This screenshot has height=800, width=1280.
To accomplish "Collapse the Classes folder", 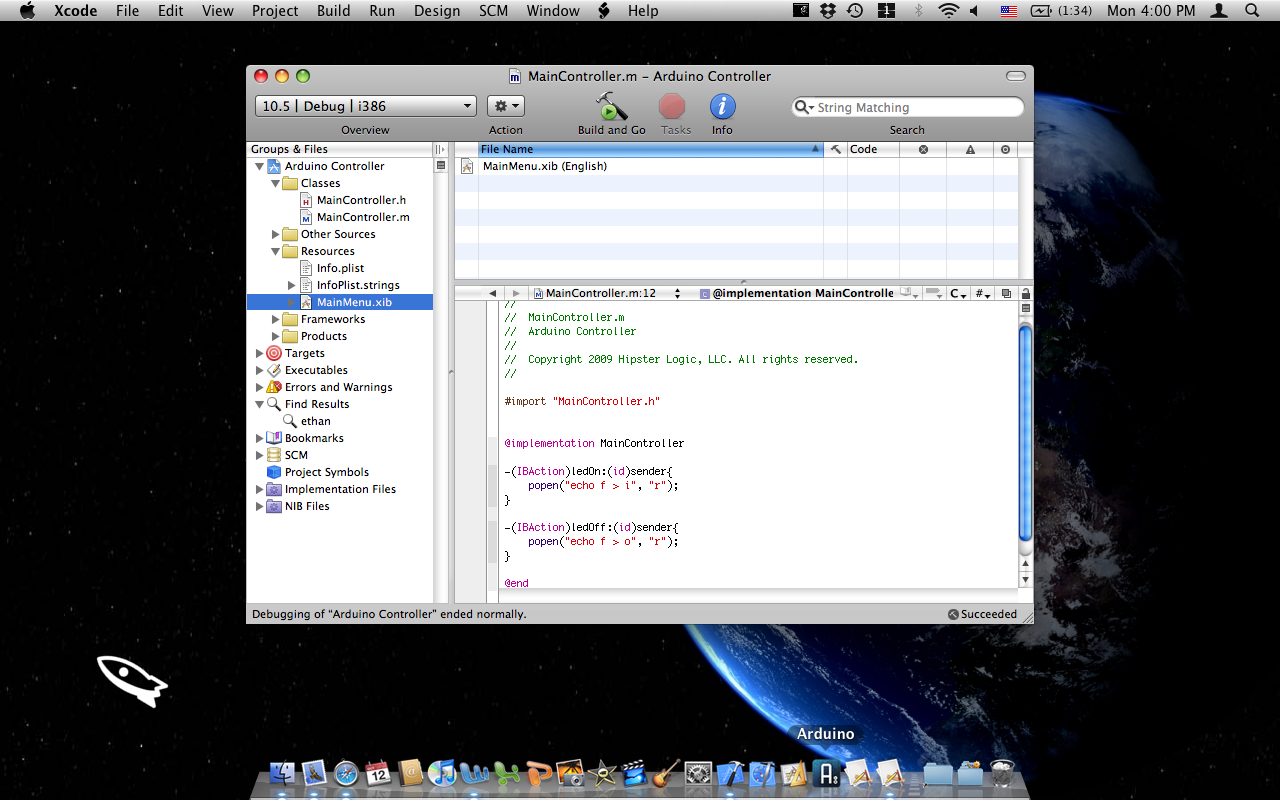I will click(x=276, y=183).
